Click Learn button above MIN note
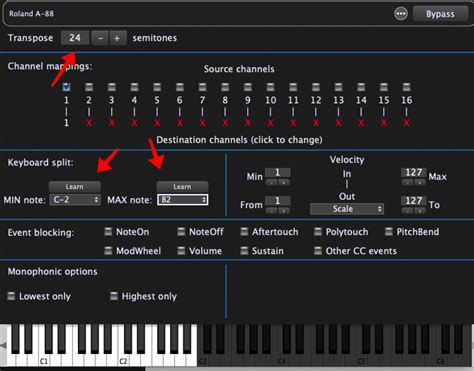This screenshot has width=474, height=371. point(74,187)
